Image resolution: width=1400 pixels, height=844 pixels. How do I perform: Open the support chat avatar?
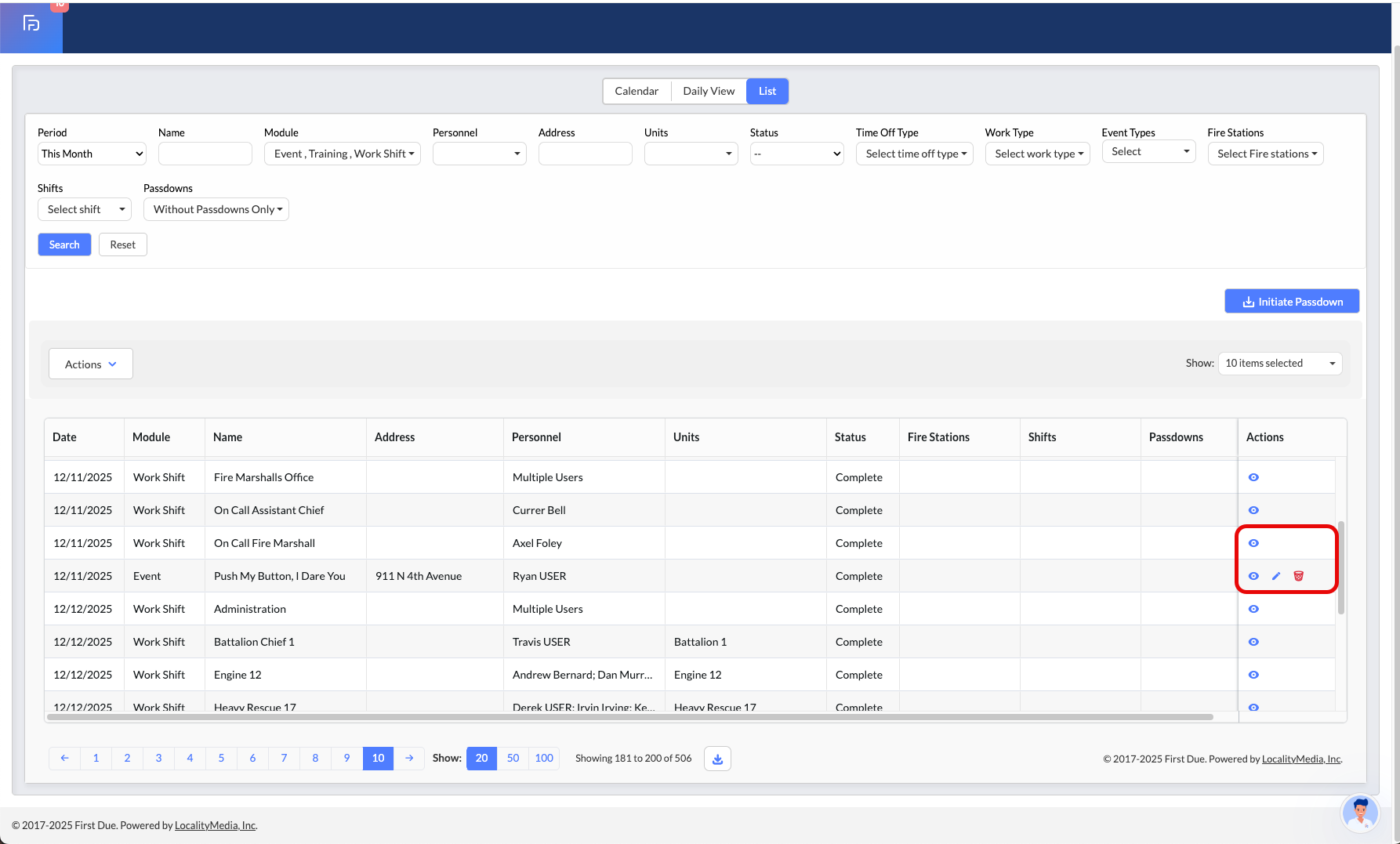pyautogui.click(x=1359, y=813)
